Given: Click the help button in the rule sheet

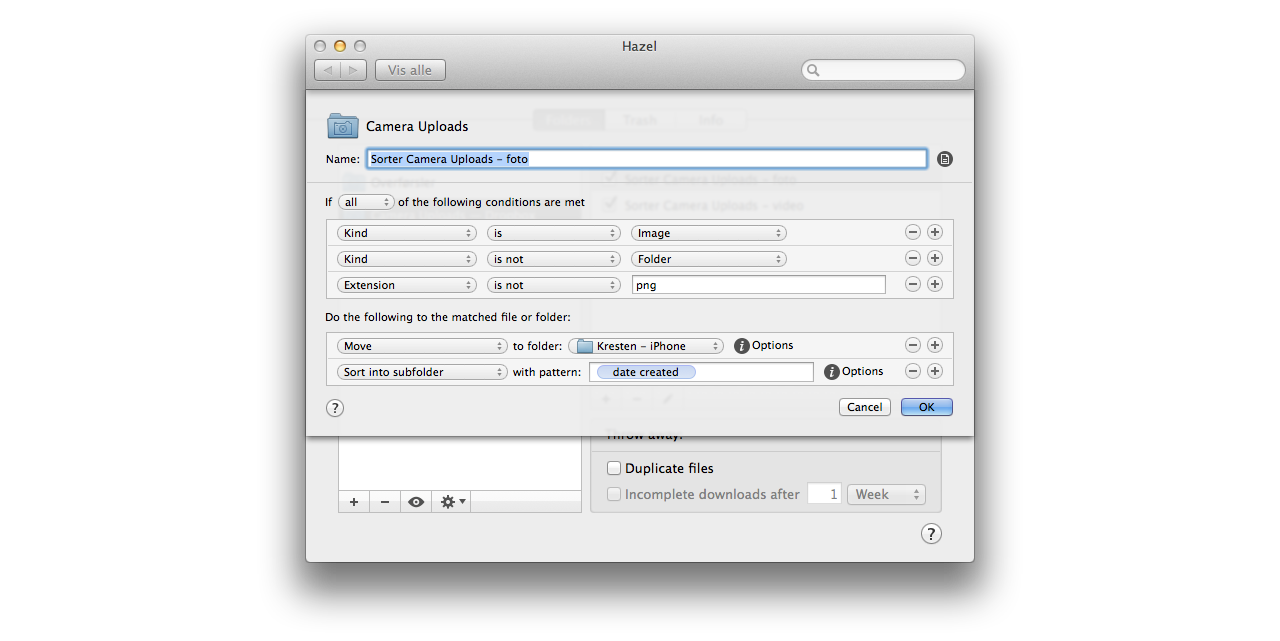Looking at the screenshot, I should pyautogui.click(x=335, y=408).
